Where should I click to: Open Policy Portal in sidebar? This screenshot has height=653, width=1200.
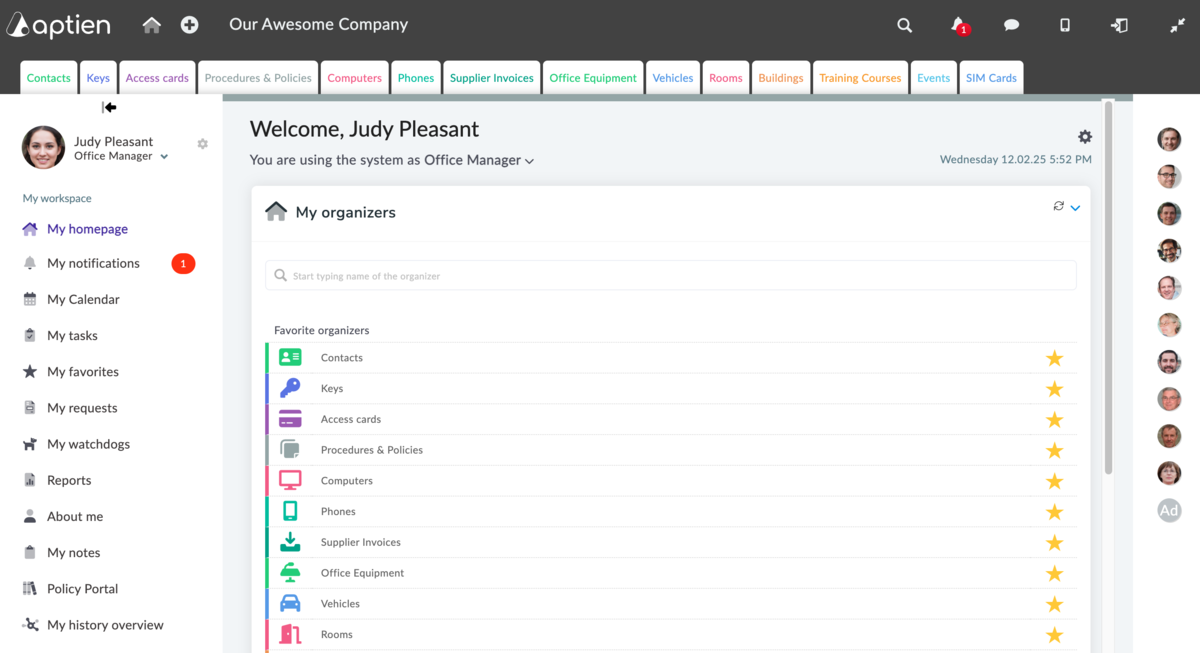coord(82,588)
